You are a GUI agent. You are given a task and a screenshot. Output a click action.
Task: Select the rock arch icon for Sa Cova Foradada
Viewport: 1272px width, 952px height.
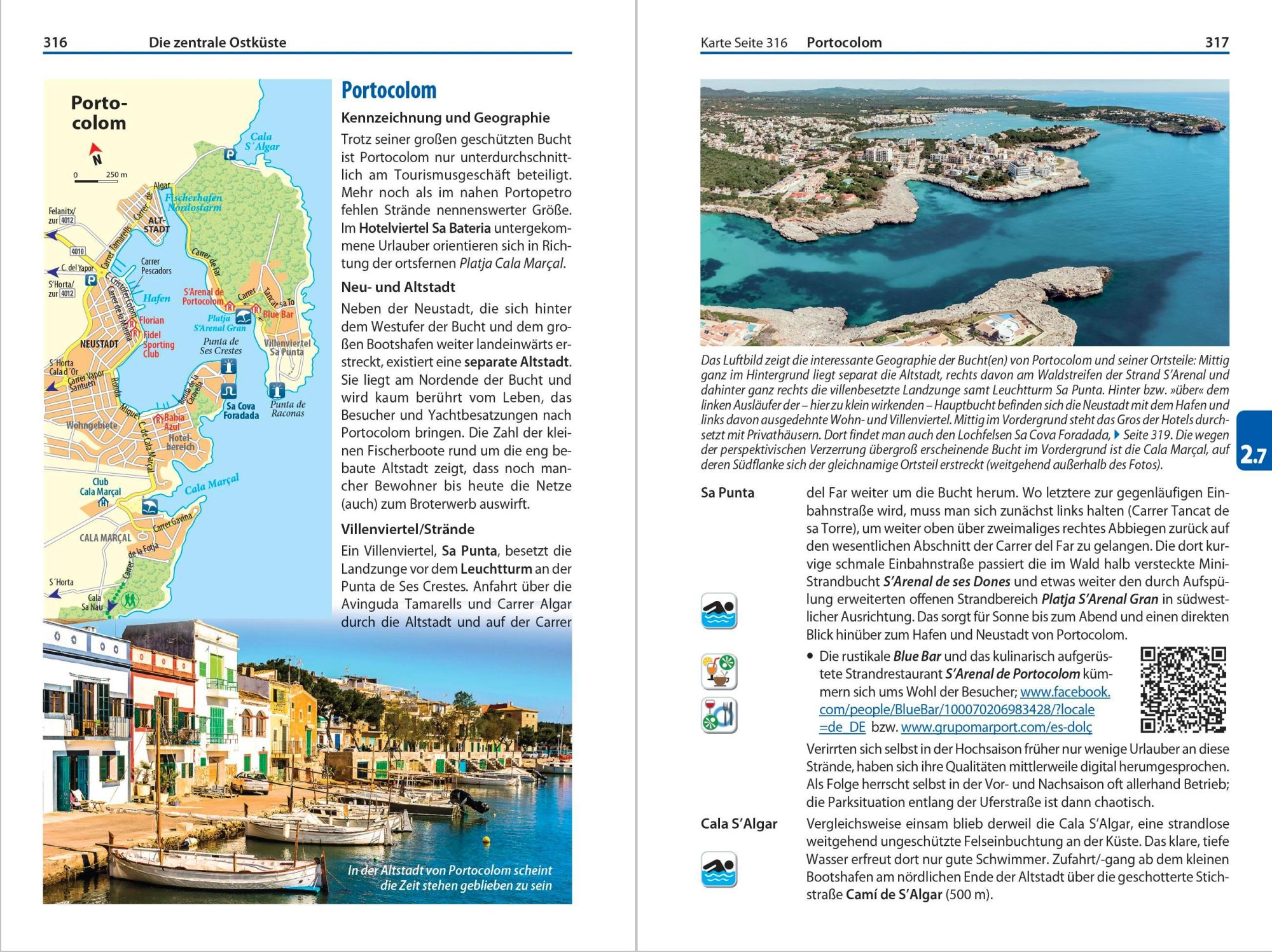228,390
